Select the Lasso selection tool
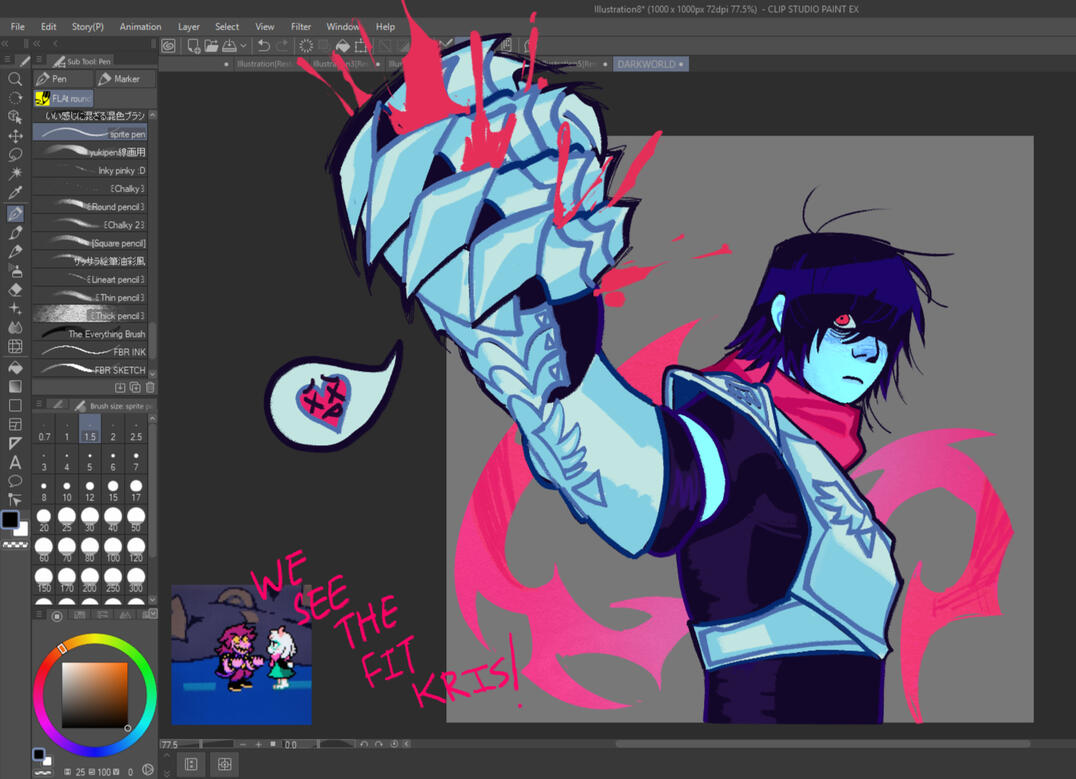The image size is (1076, 779). (x=14, y=154)
